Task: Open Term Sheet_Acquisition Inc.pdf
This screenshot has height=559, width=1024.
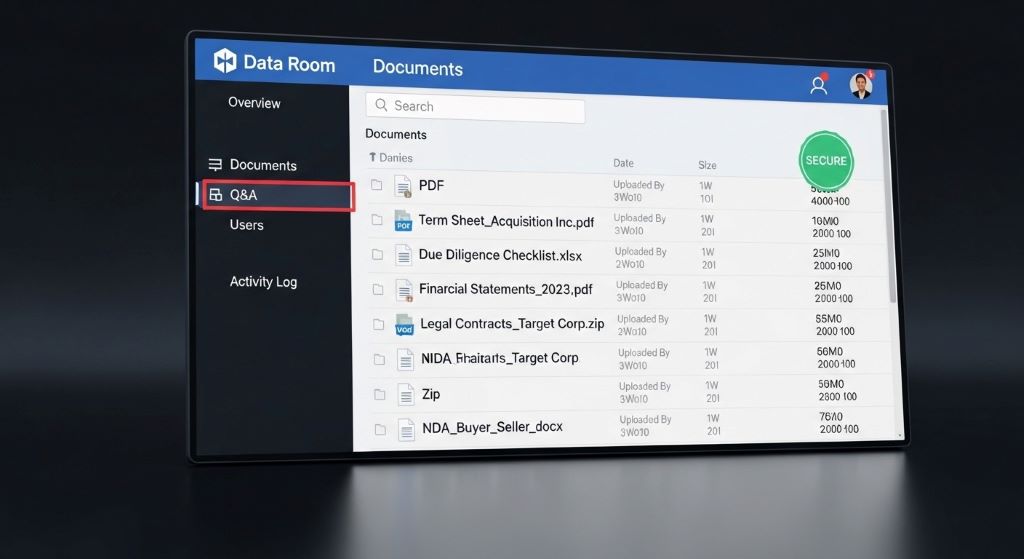Action: tap(506, 221)
